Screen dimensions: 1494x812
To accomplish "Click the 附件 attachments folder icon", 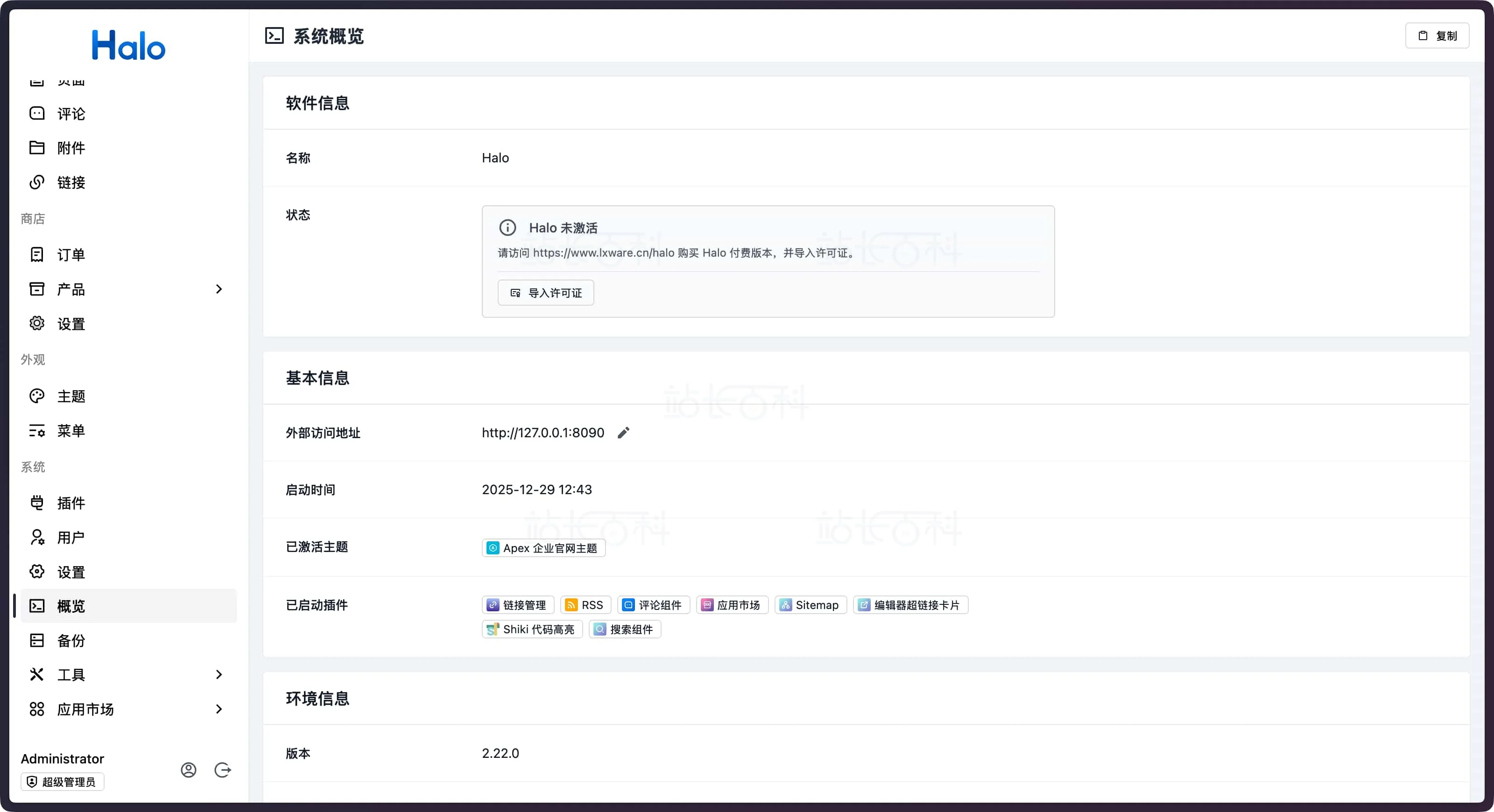I will click(36, 148).
